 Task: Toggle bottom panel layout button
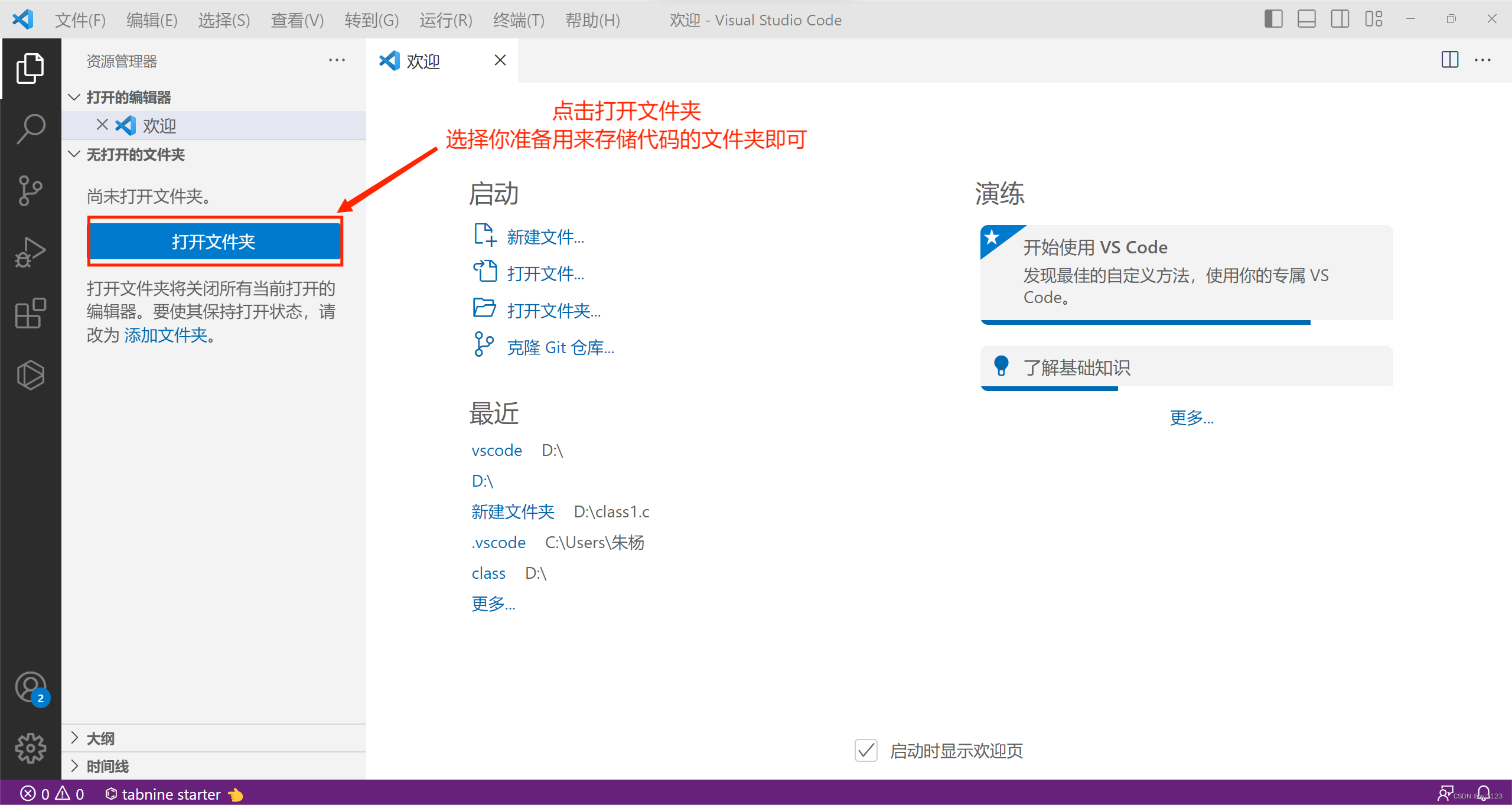point(1306,19)
